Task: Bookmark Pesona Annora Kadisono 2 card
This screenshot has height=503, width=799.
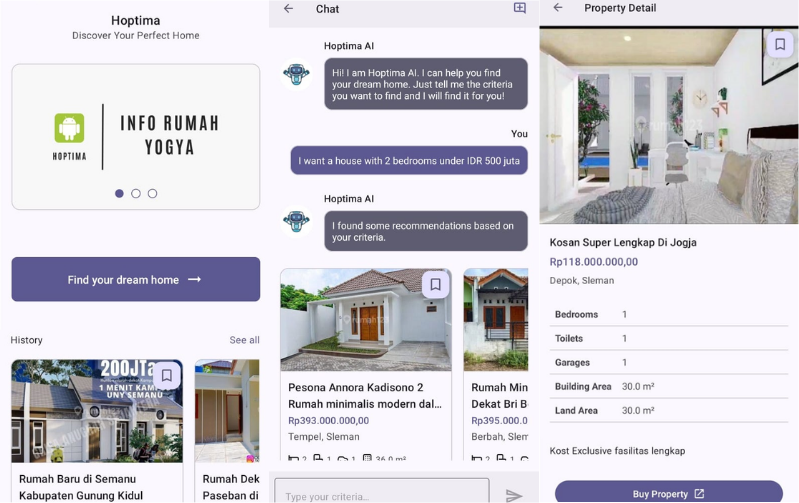Action: 435,284
